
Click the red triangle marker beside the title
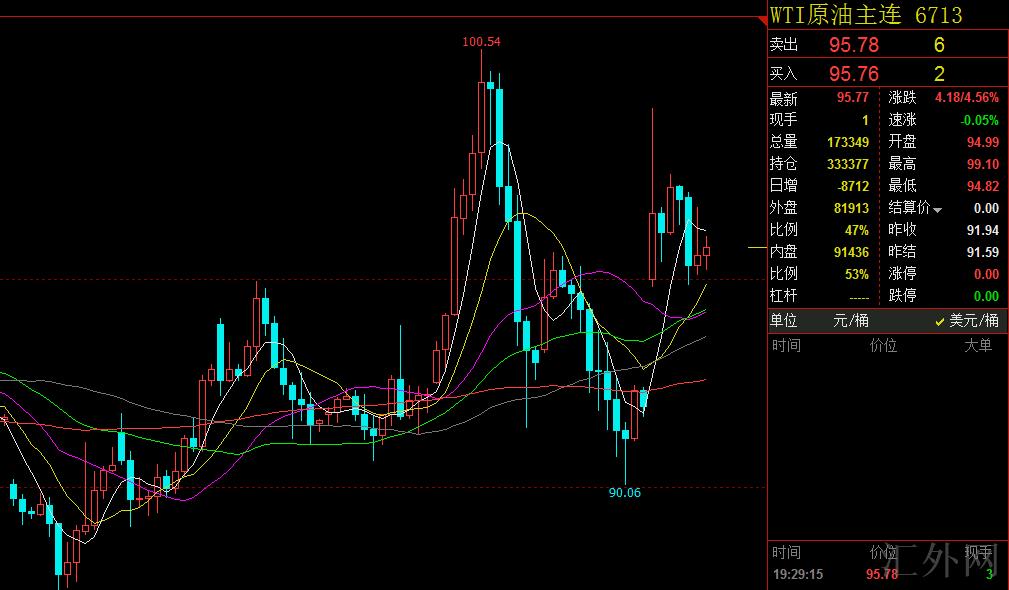click(x=762, y=21)
